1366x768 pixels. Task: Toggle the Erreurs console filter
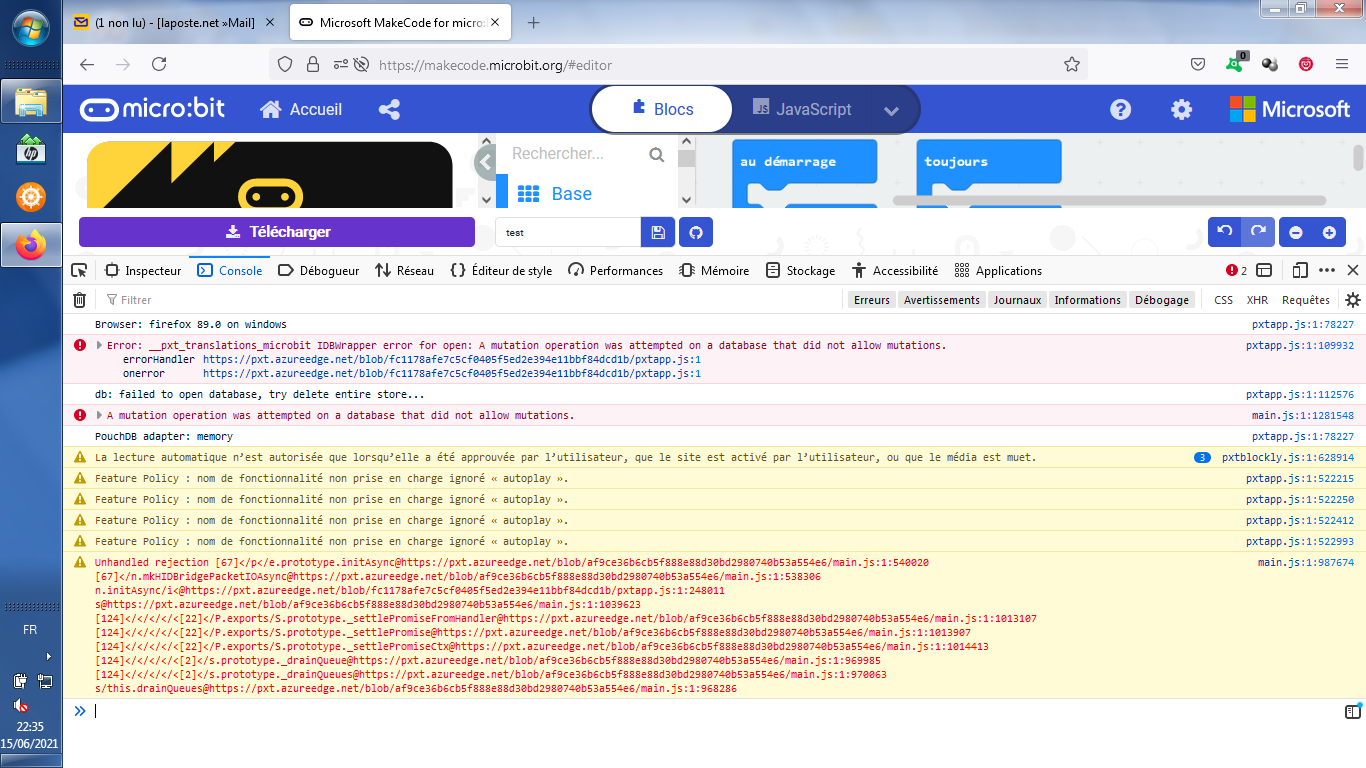coord(872,300)
